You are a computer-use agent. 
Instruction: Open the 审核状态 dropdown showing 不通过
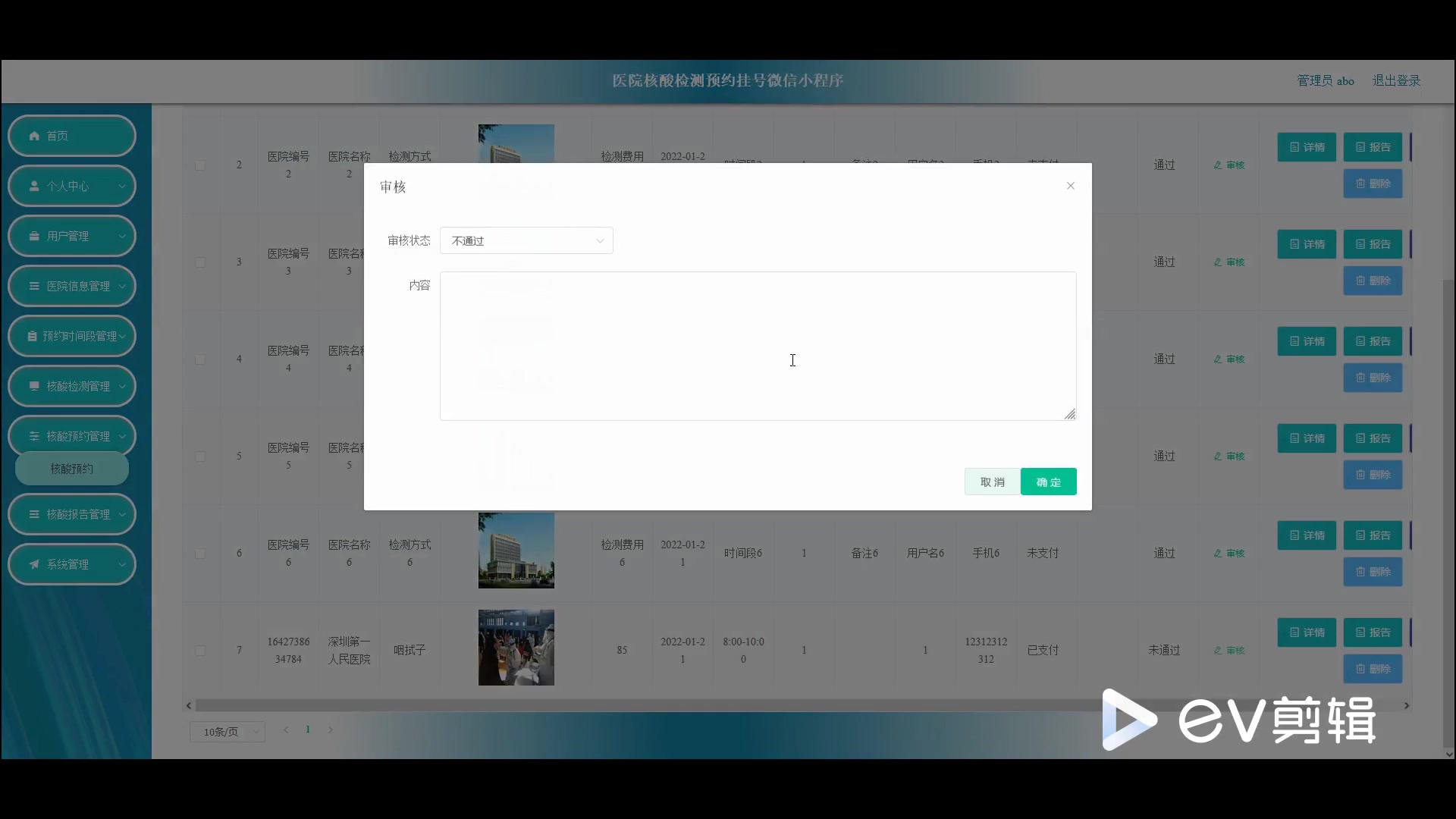pyautogui.click(x=526, y=241)
